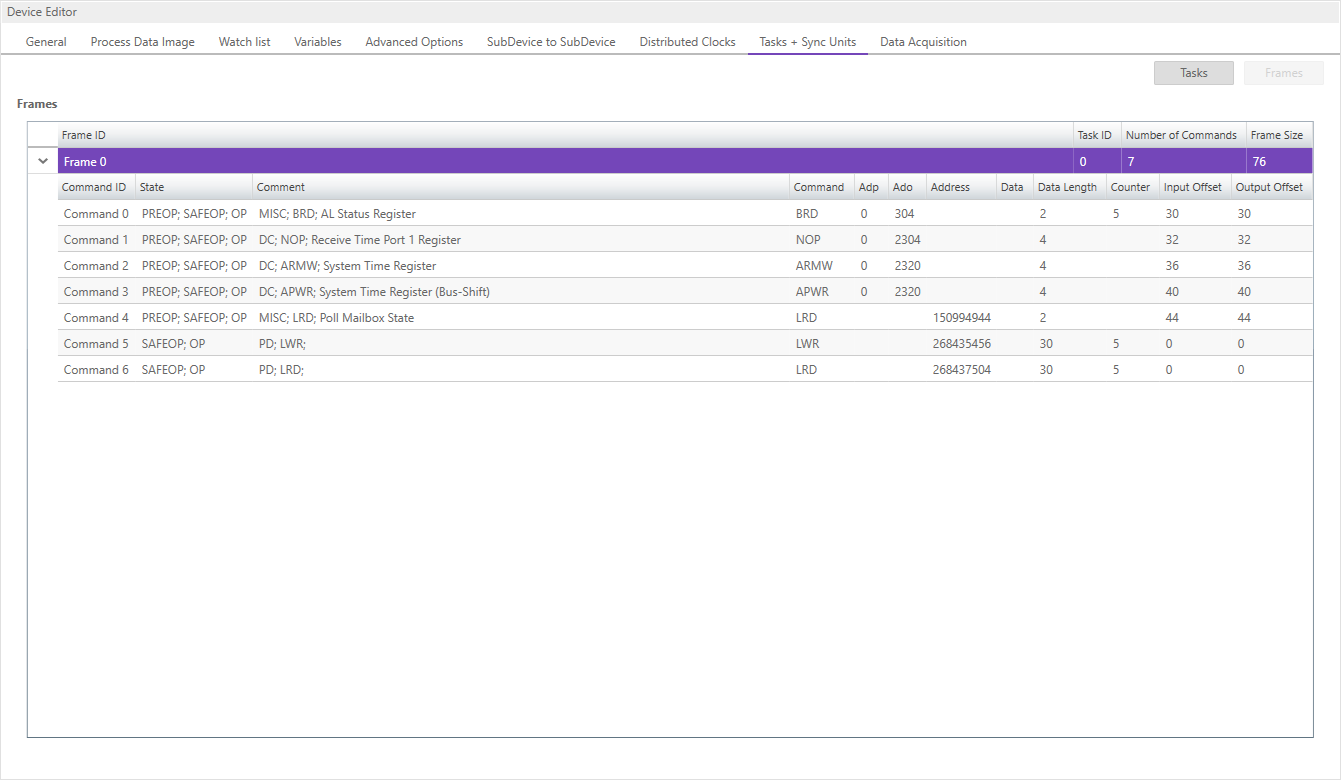Open the Data Acquisition tab
The width and height of the screenshot is (1341, 780).
pyautogui.click(x=922, y=42)
